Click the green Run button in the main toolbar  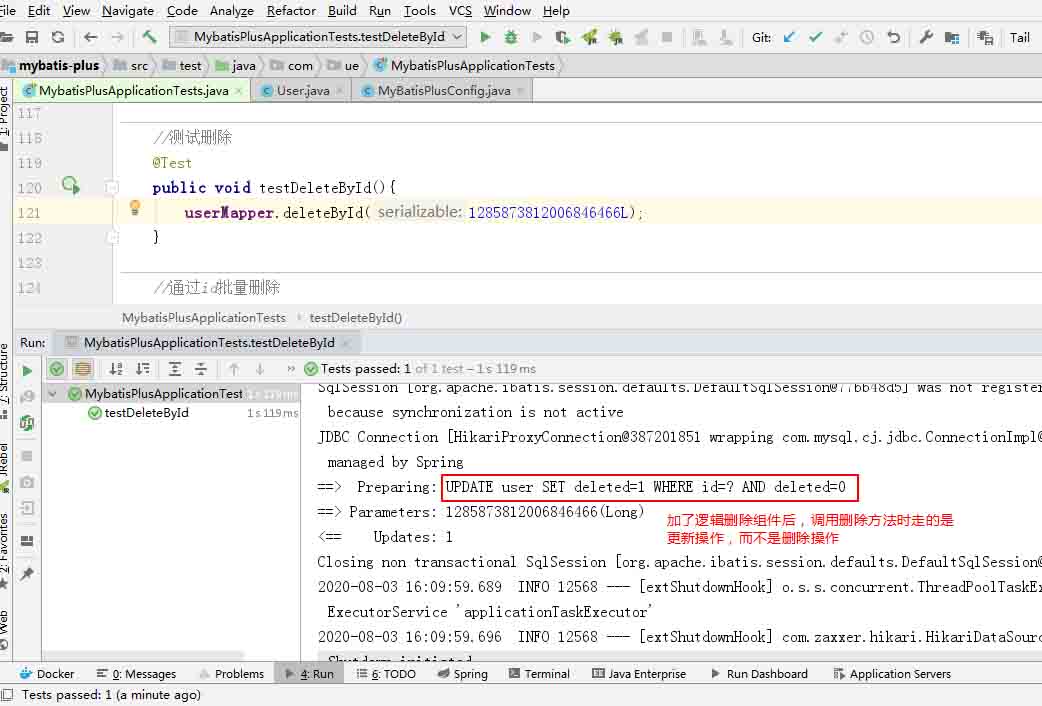[x=485, y=37]
